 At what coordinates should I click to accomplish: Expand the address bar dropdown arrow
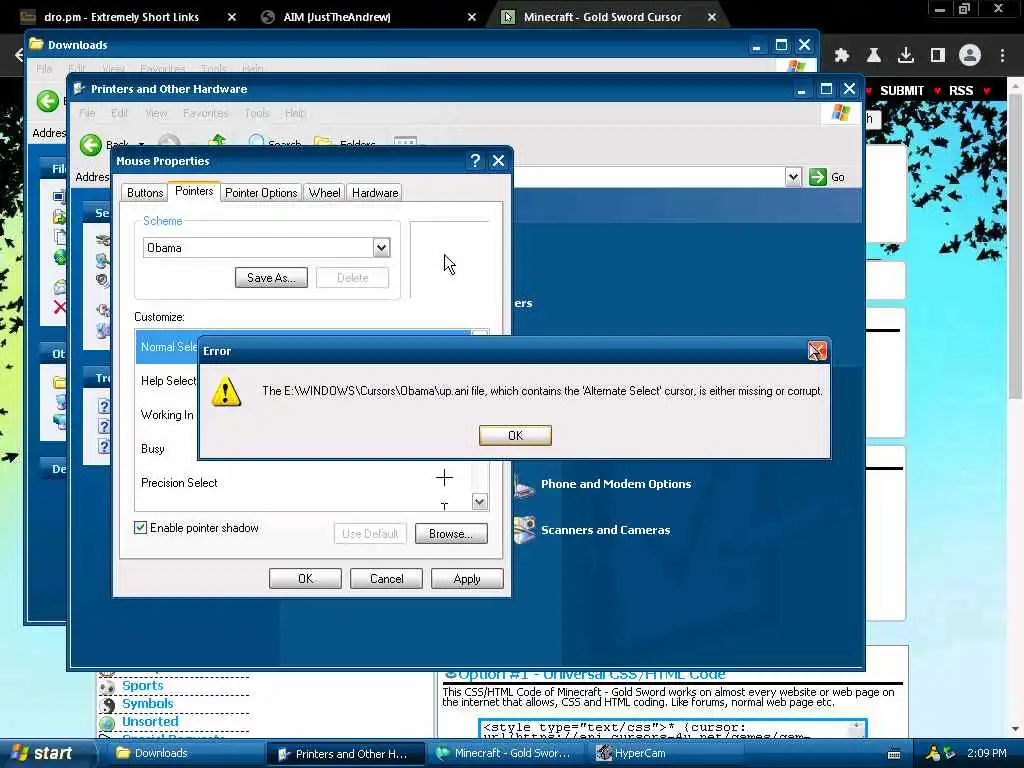coord(793,177)
